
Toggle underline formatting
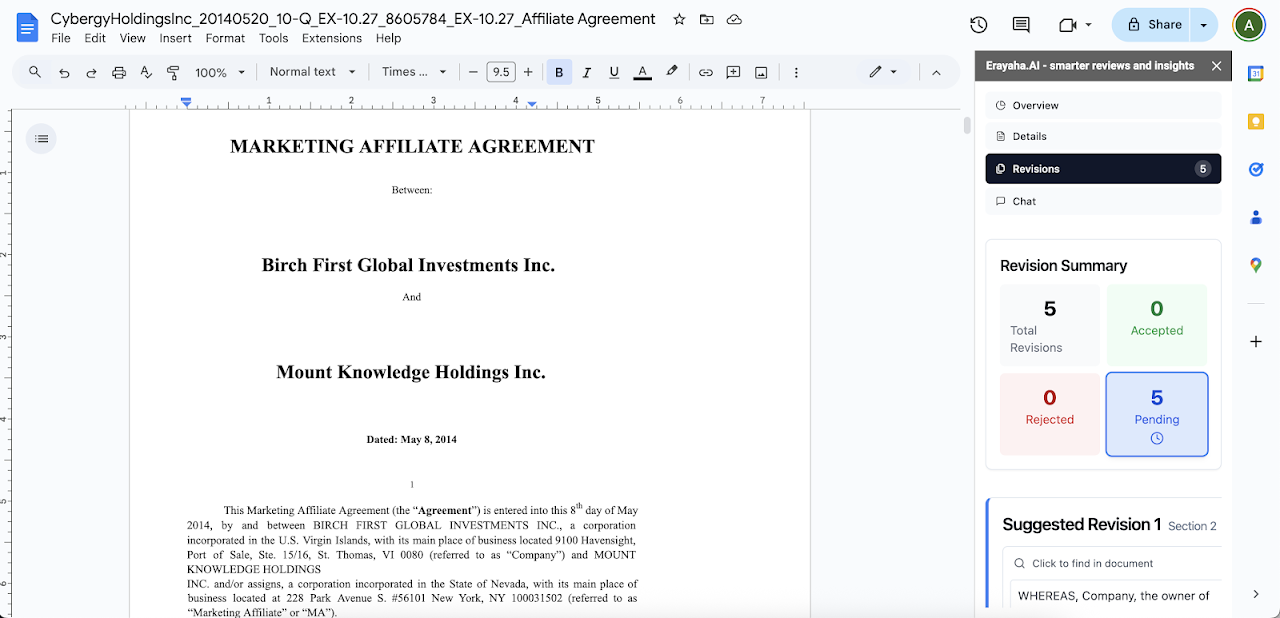pyautogui.click(x=614, y=72)
